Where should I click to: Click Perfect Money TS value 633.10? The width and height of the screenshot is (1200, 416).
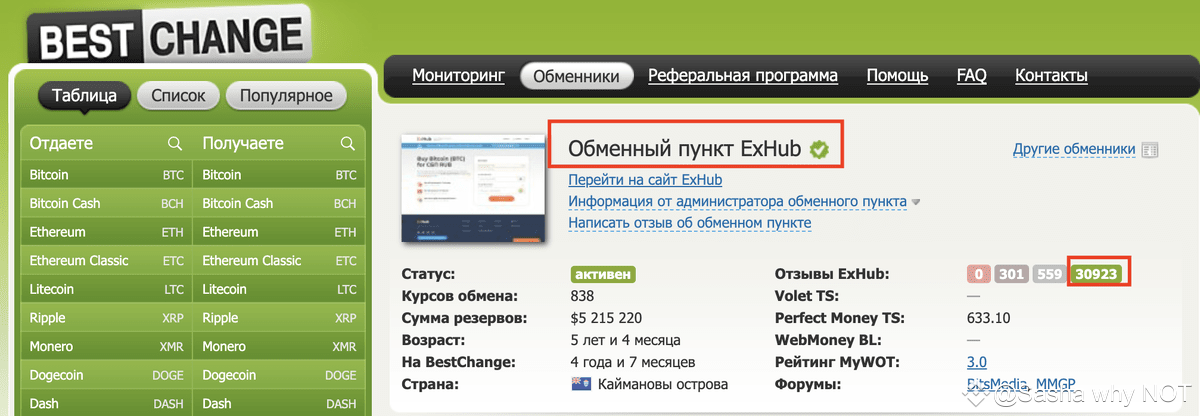tap(989, 318)
